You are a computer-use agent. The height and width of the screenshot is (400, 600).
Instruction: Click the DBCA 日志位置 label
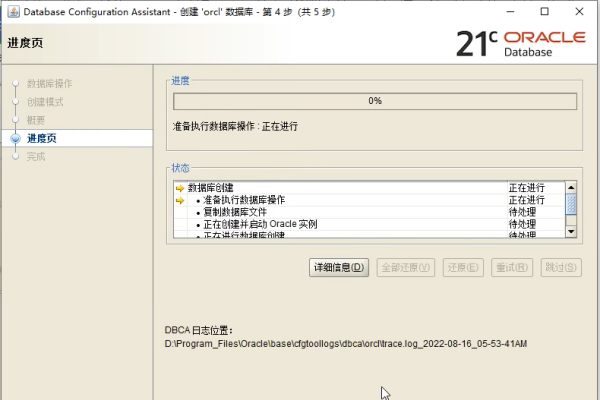(x=199, y=330)
